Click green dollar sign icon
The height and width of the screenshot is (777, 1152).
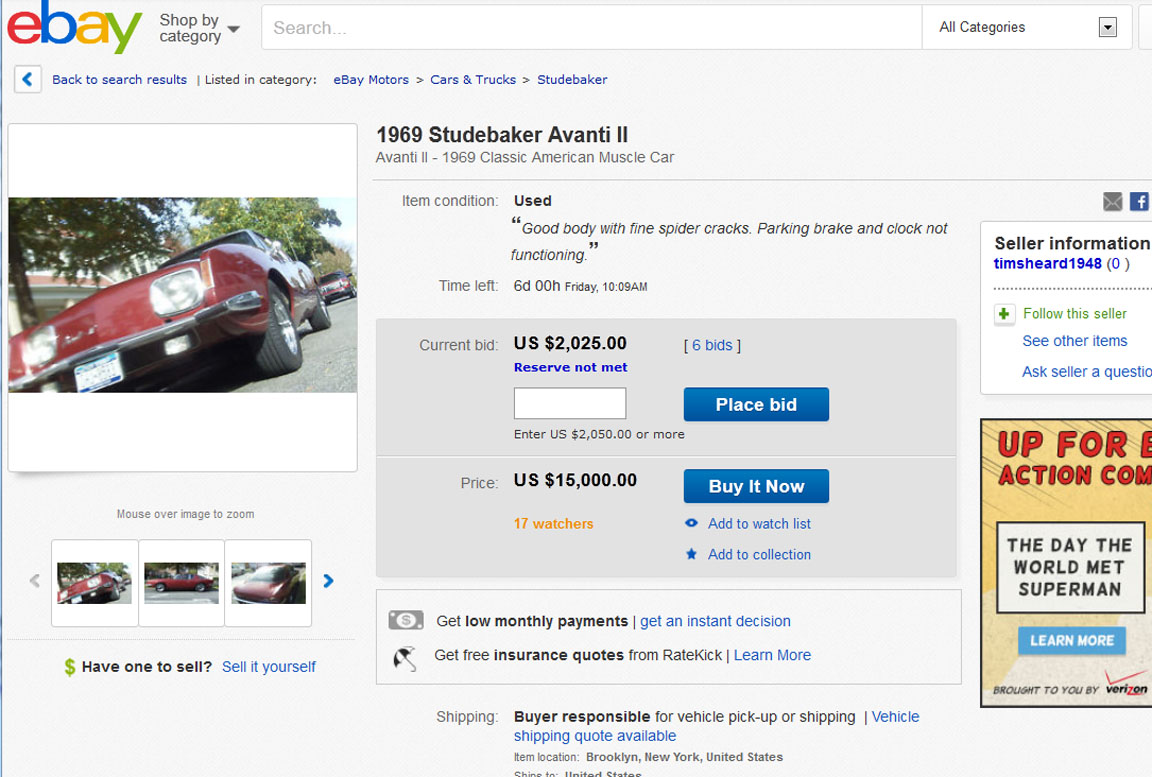69,667
